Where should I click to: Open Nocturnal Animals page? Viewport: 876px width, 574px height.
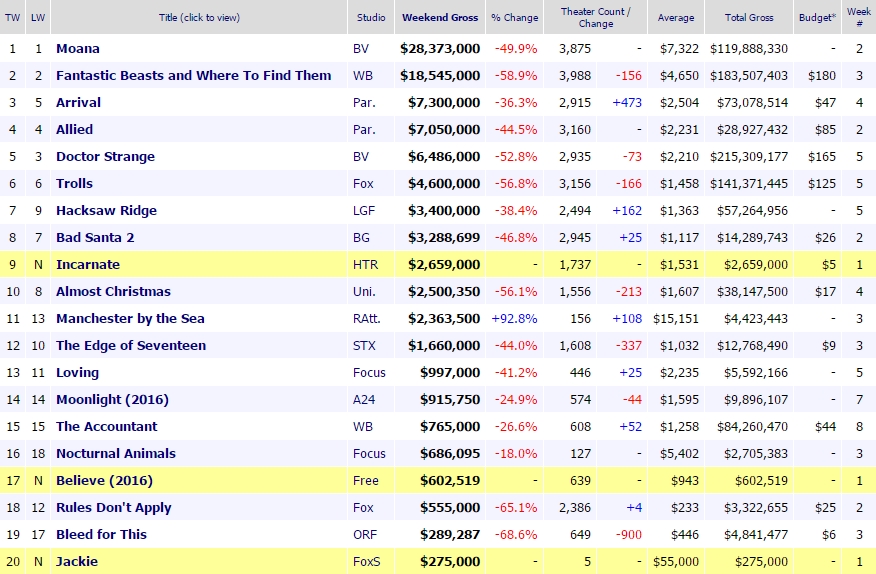click(x=116, y=453)
